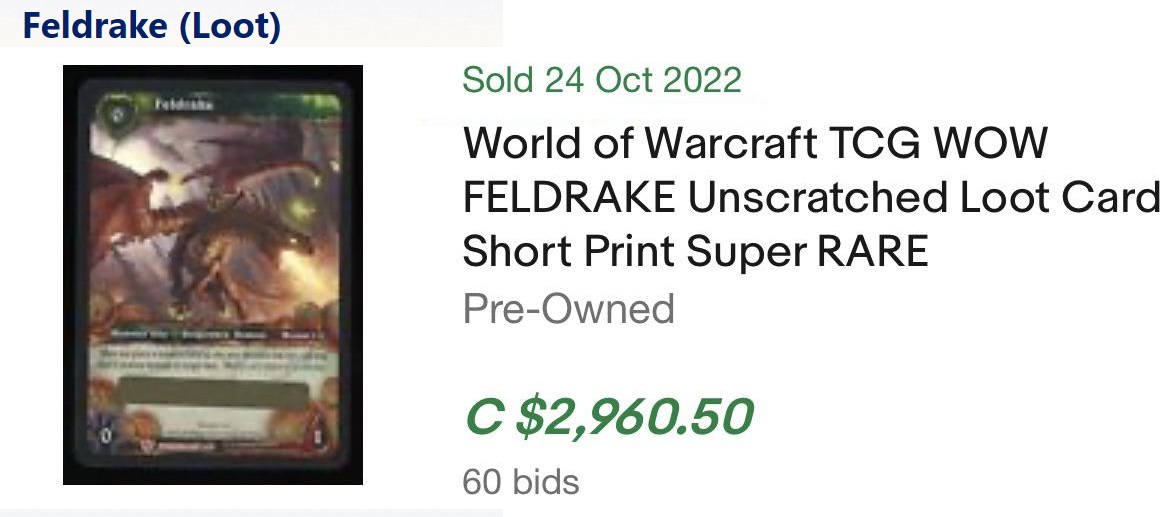Click 'FELDRAKE Unscratched Loot Card' title line
1170x517 pixels.
click(x=810, y=198)
